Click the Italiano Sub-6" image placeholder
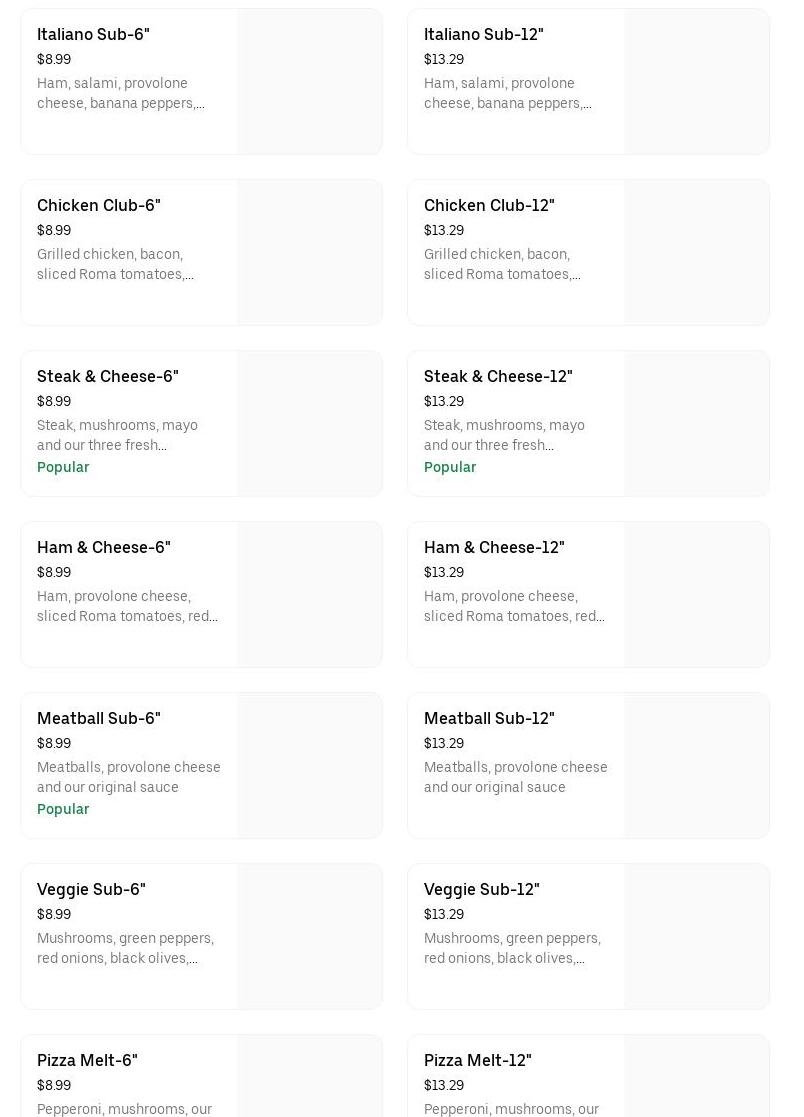This screenshot has width=804, height=1117. [309, 82]
